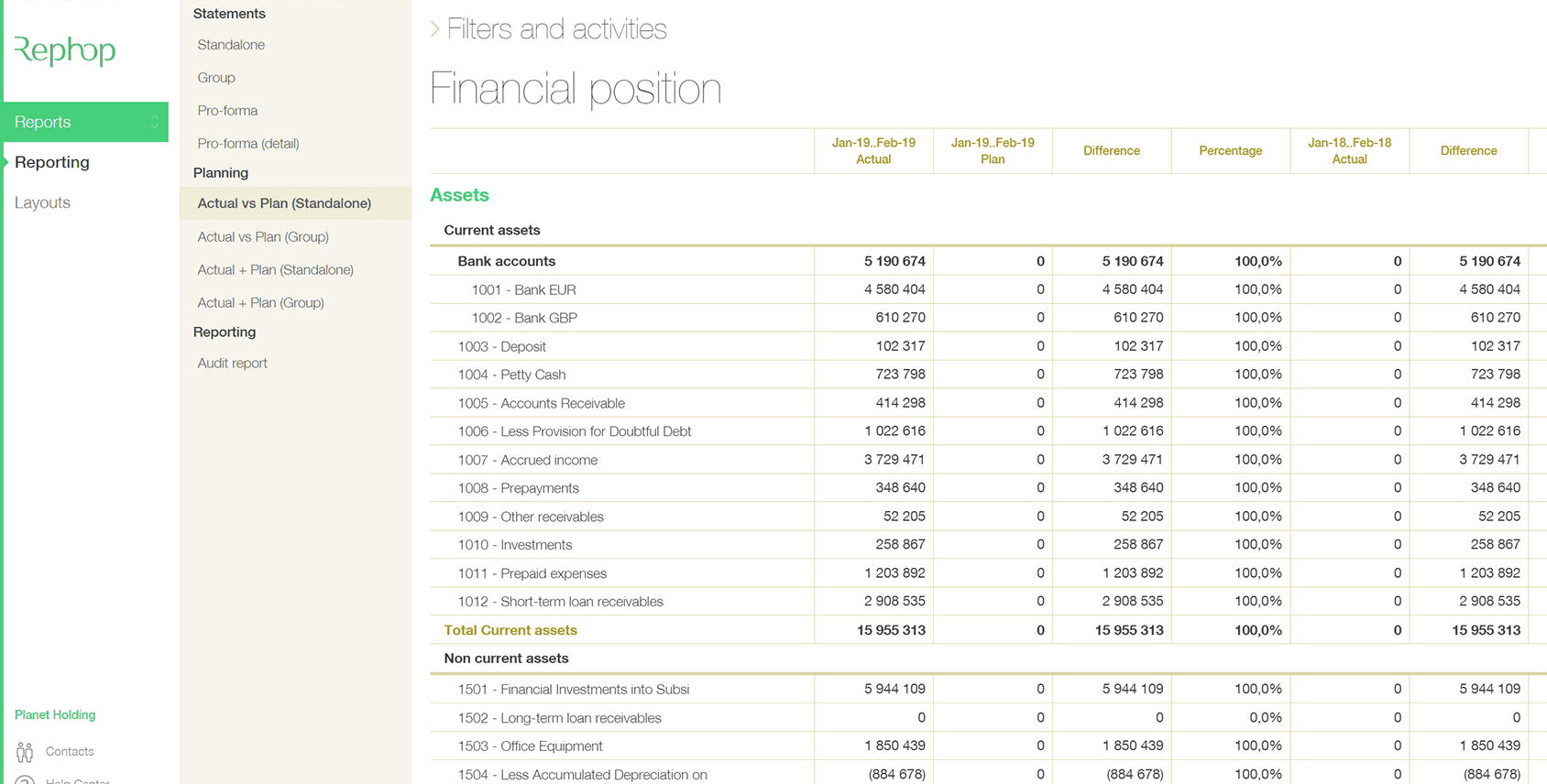This screenshot has height=784, width=1547.
Task: Click the Total Current assets row
Action: click(510, 630)
